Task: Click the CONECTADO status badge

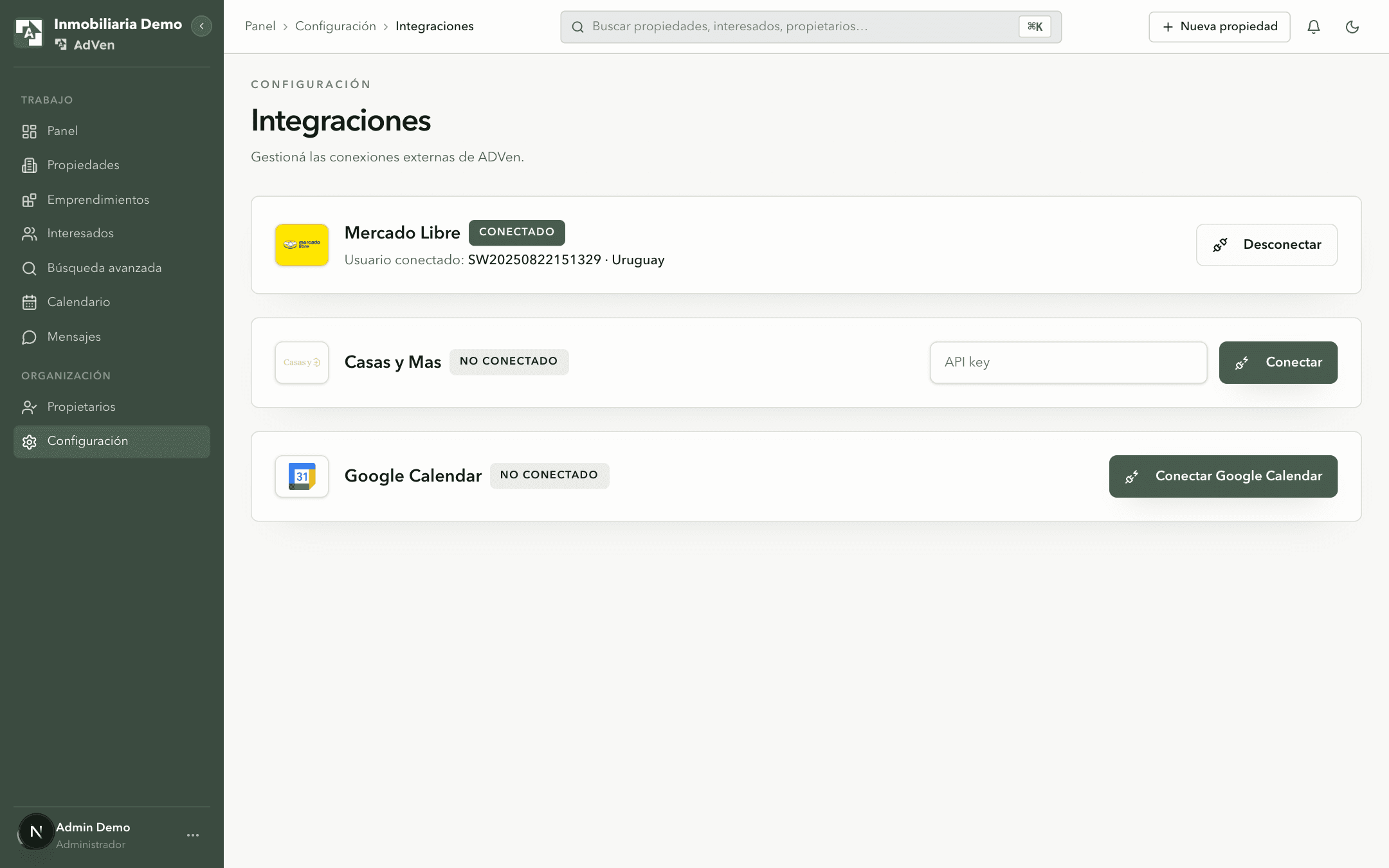Action: [x=517, y=232]
